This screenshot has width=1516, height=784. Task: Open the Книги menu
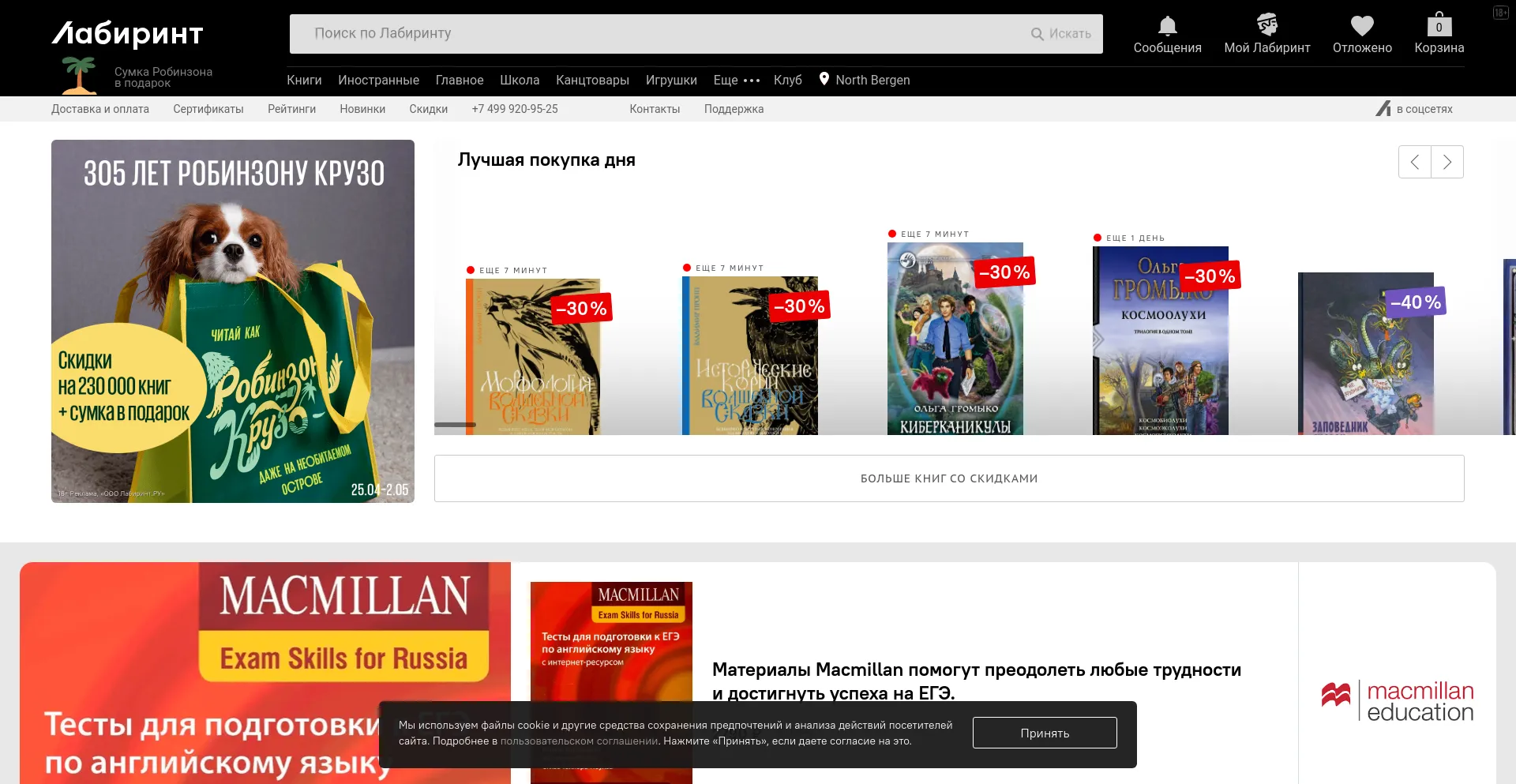click(304, 80)
